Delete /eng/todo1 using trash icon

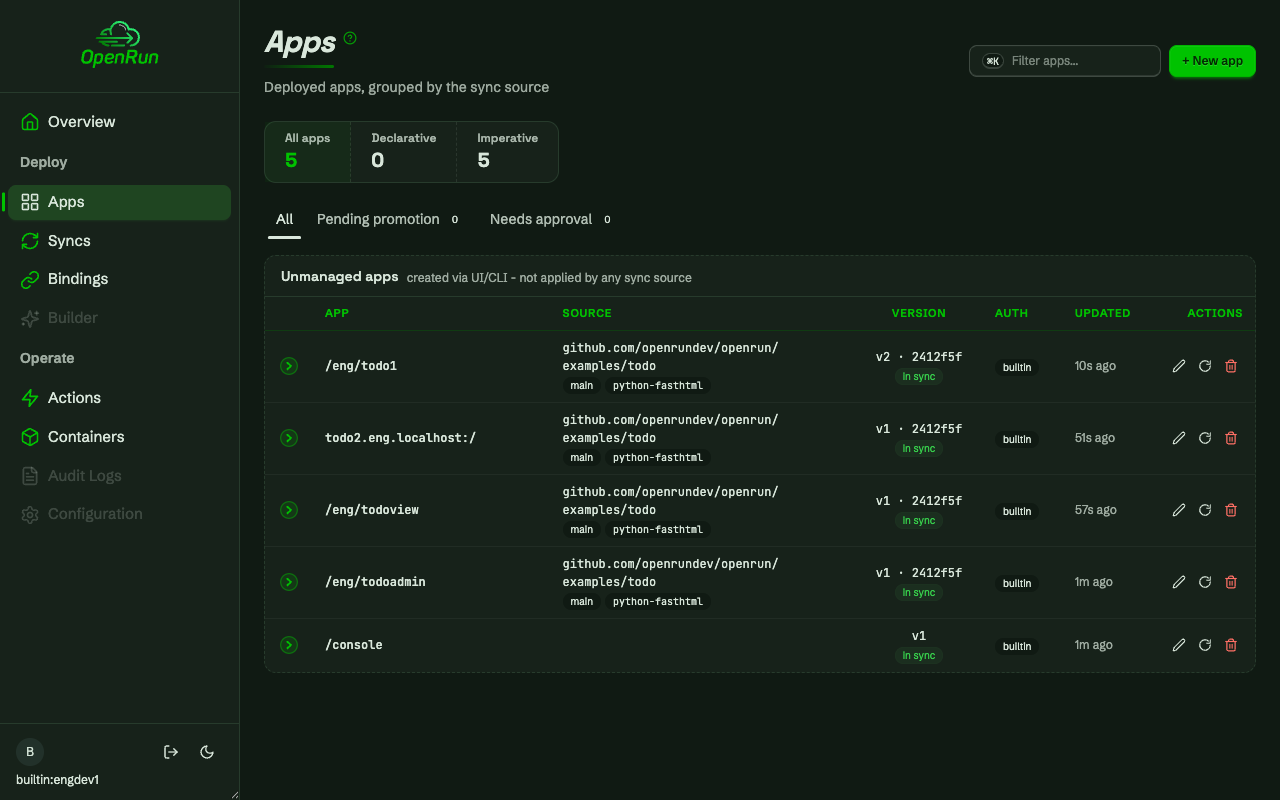(x=1231, y=366)
